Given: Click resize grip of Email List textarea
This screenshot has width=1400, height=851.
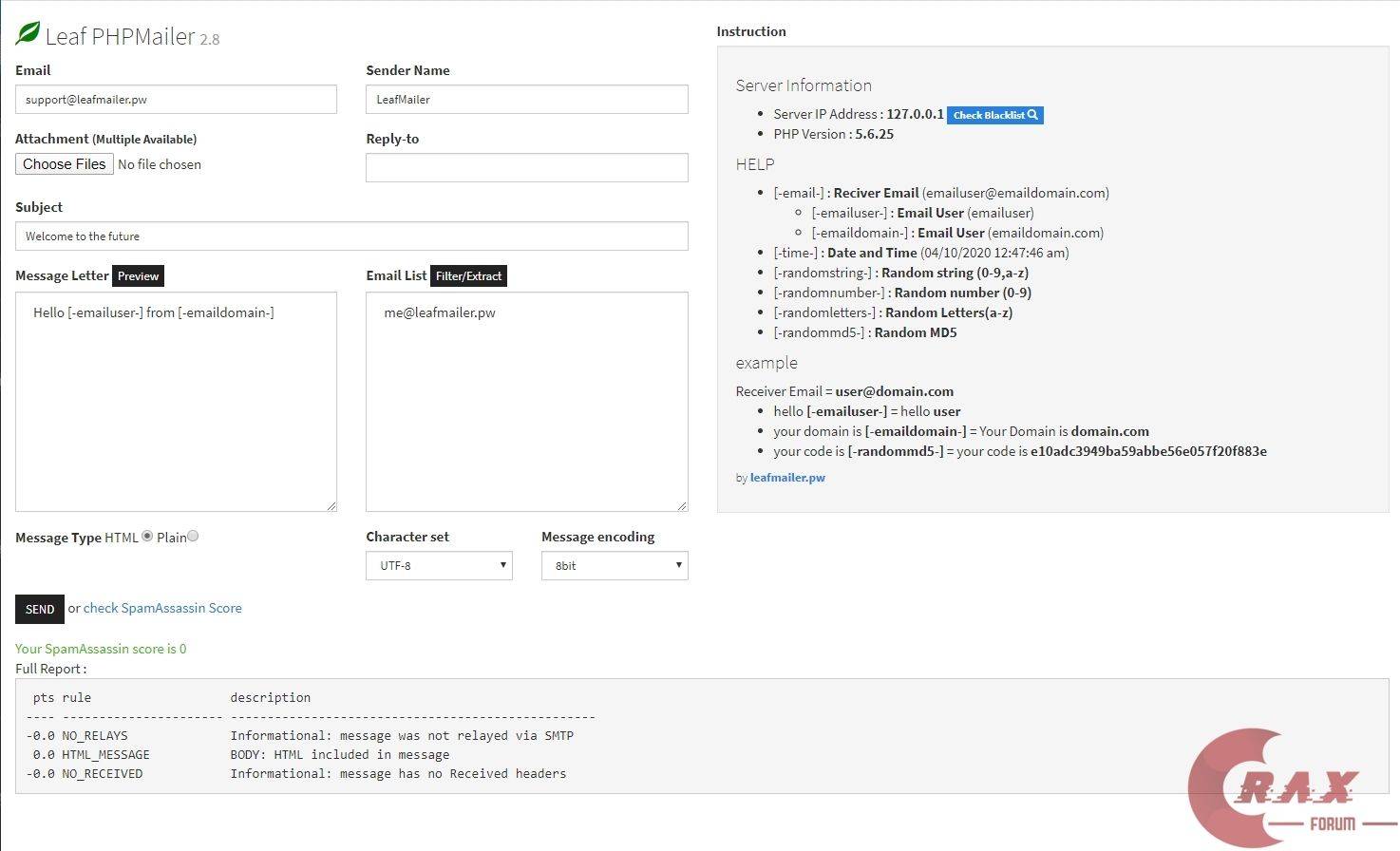Looking at the screenshot, I should [682, 506].
